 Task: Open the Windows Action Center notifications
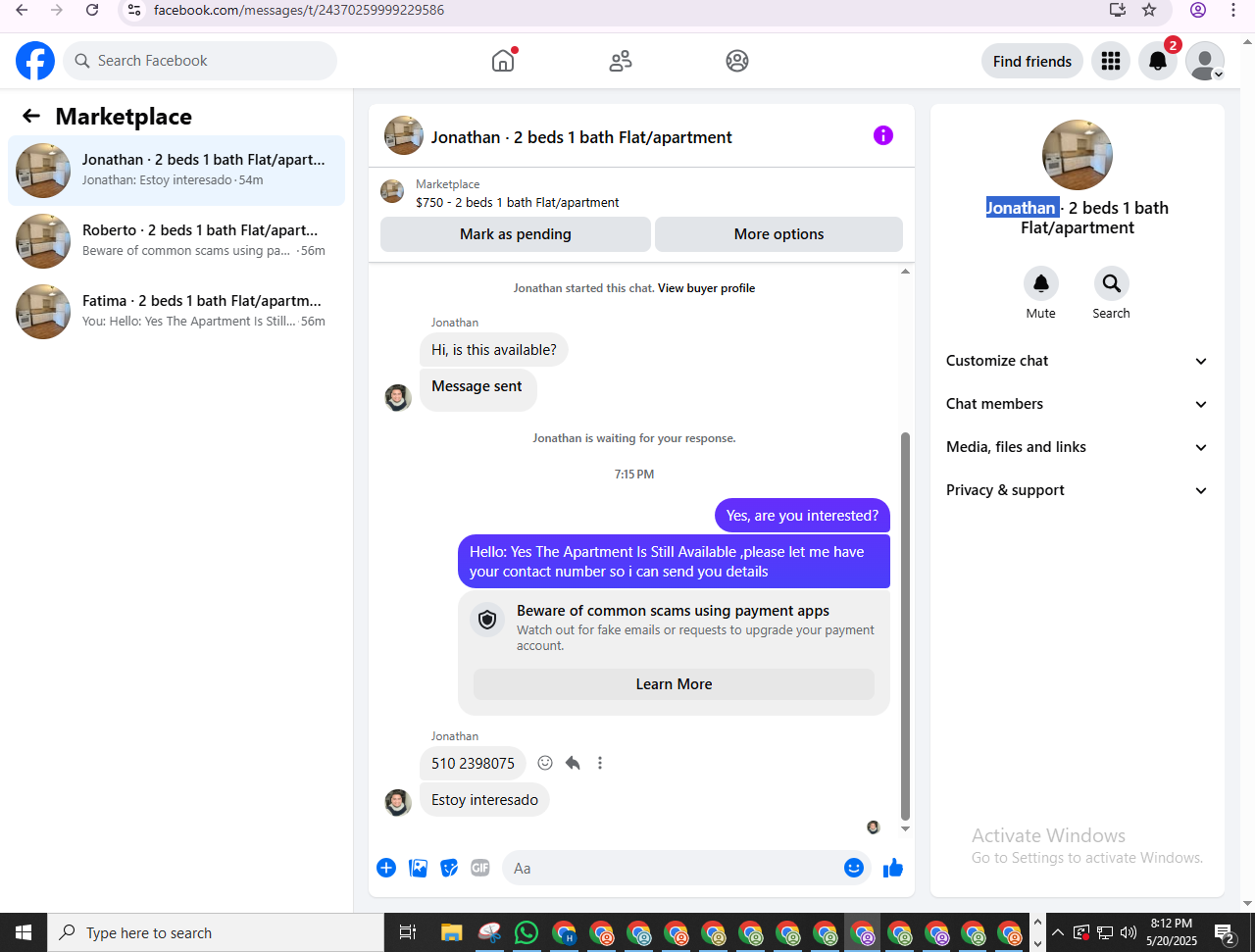point(1225,932)
